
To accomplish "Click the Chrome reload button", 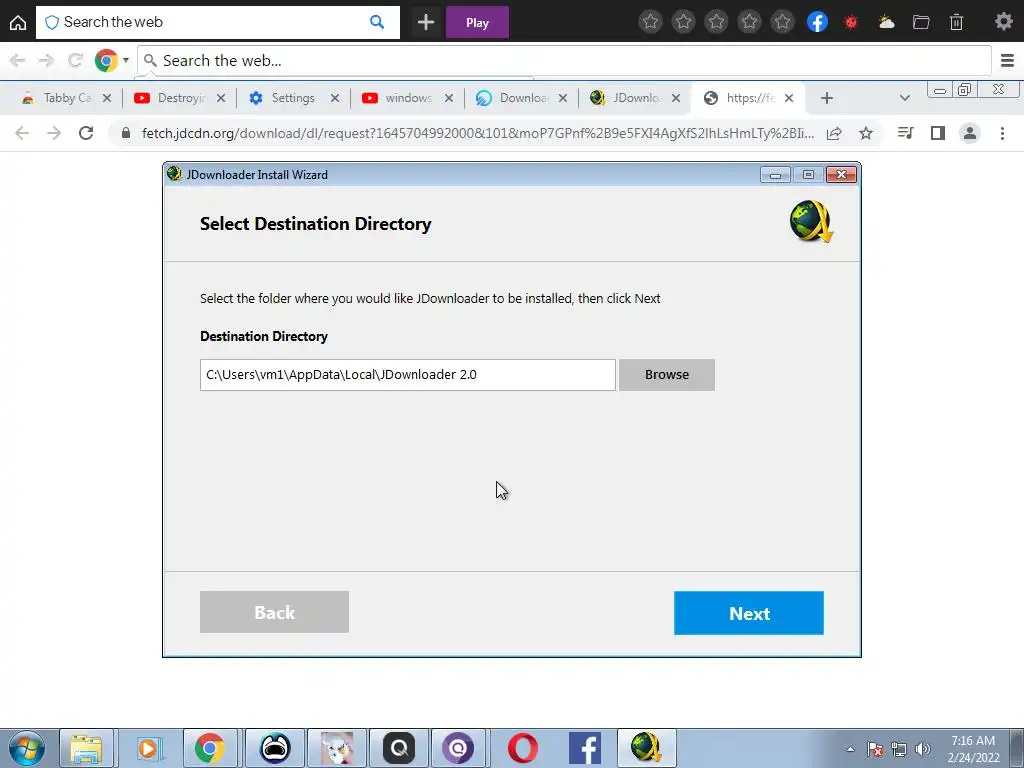I will pyautogui.click(x=86, y=133).
